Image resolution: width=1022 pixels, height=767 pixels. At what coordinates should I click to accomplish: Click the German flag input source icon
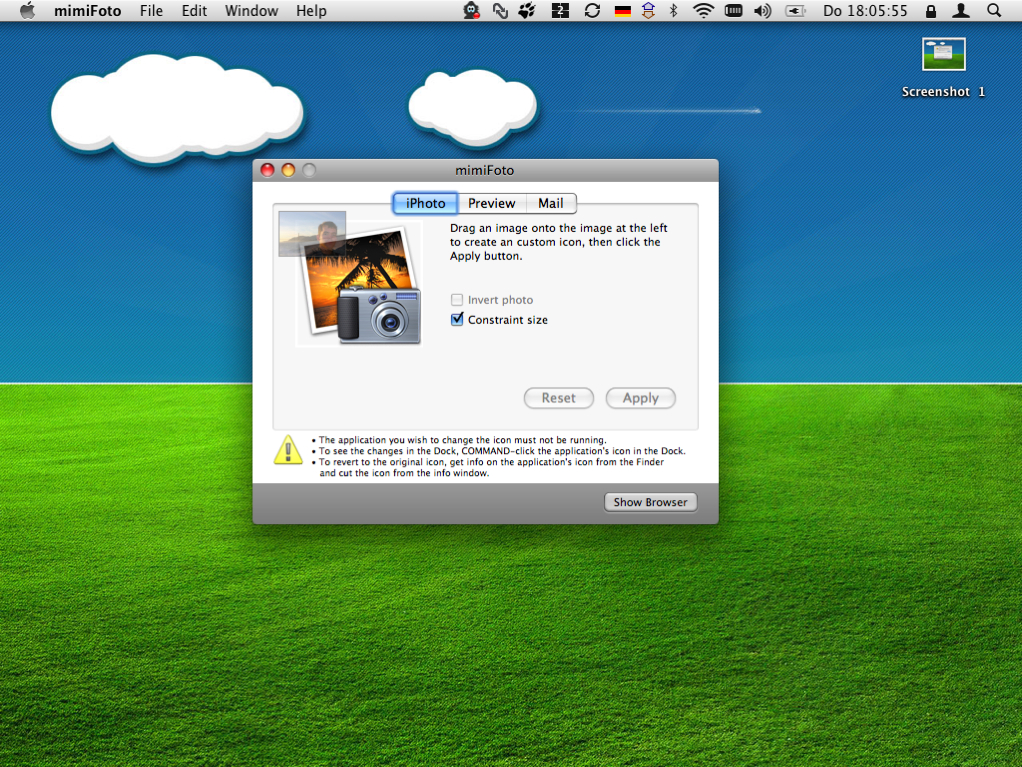(622, 11)
